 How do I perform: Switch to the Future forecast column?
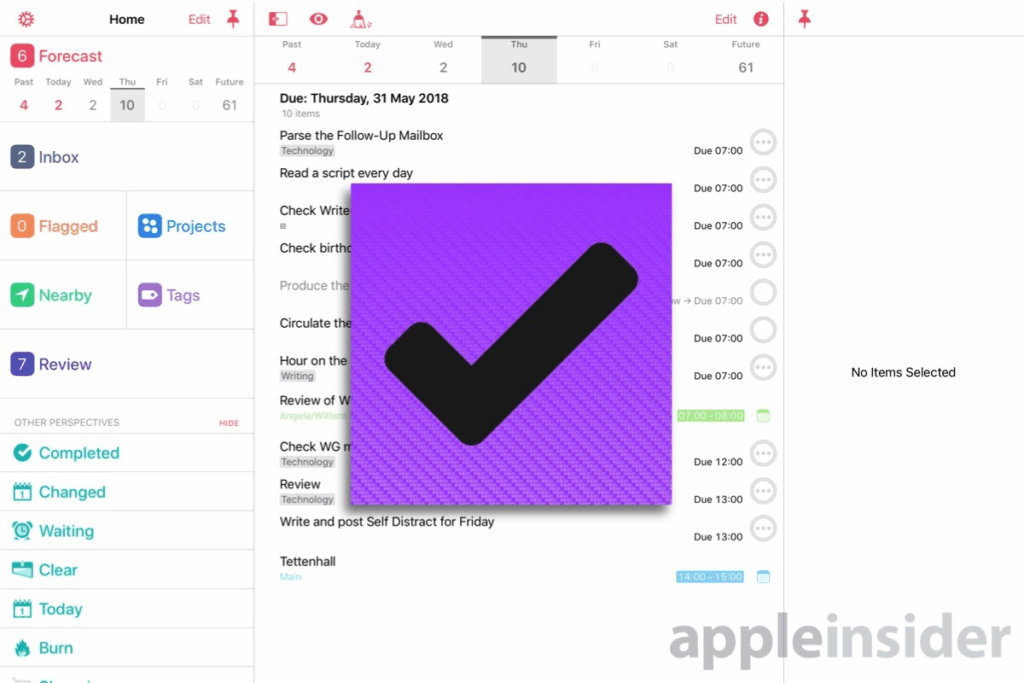[745, 59]
